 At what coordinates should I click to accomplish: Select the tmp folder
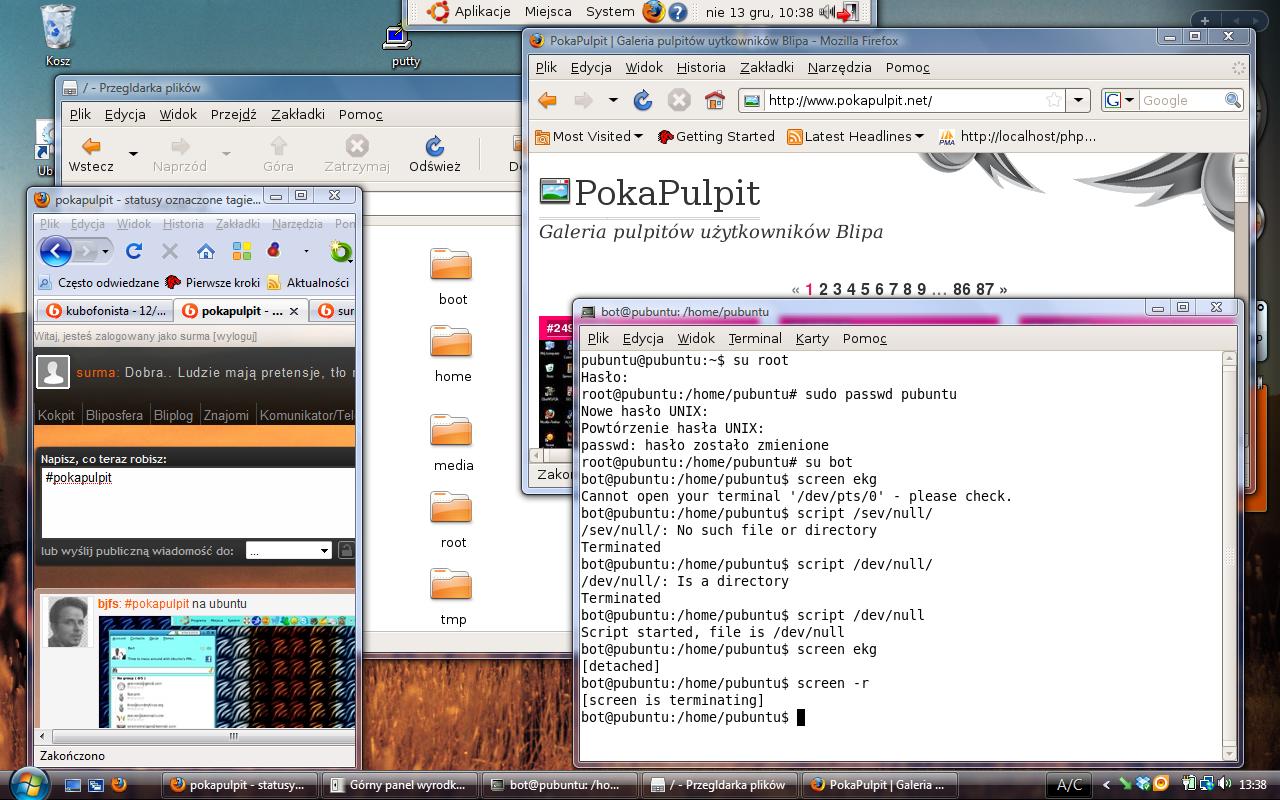(x=452, y=596)
